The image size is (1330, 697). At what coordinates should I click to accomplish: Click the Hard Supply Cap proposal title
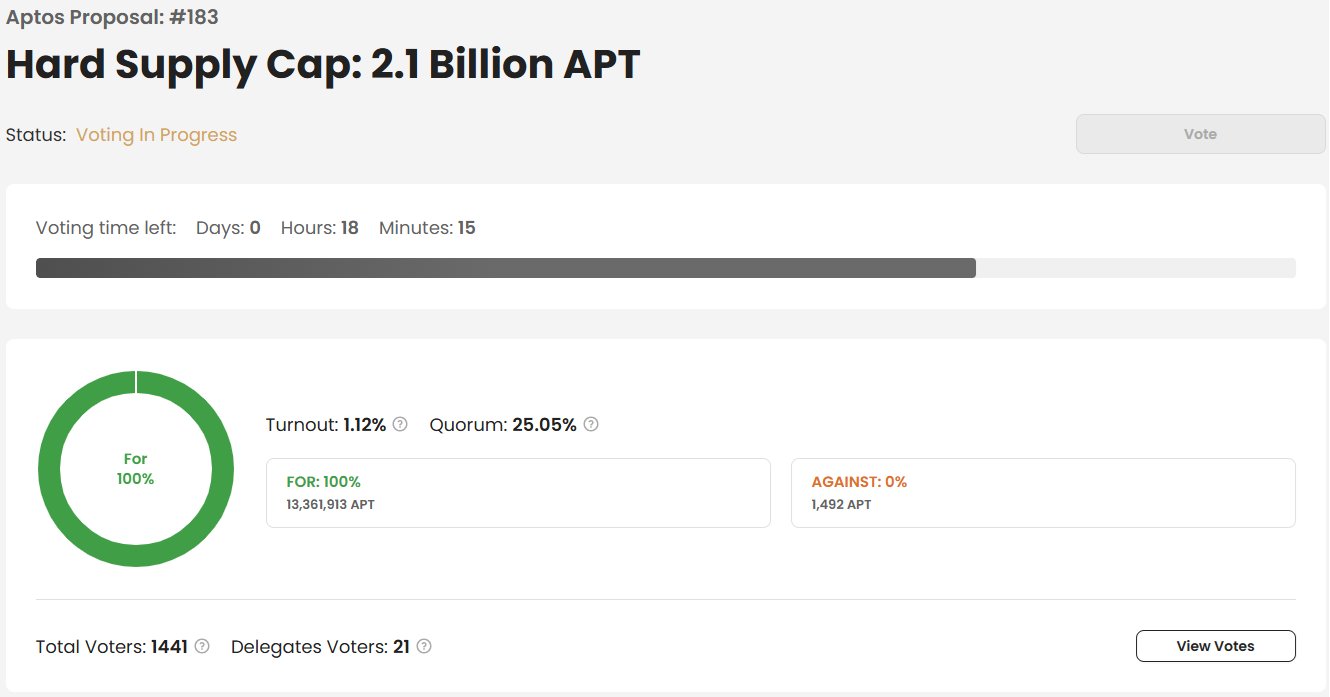point(323,65)
